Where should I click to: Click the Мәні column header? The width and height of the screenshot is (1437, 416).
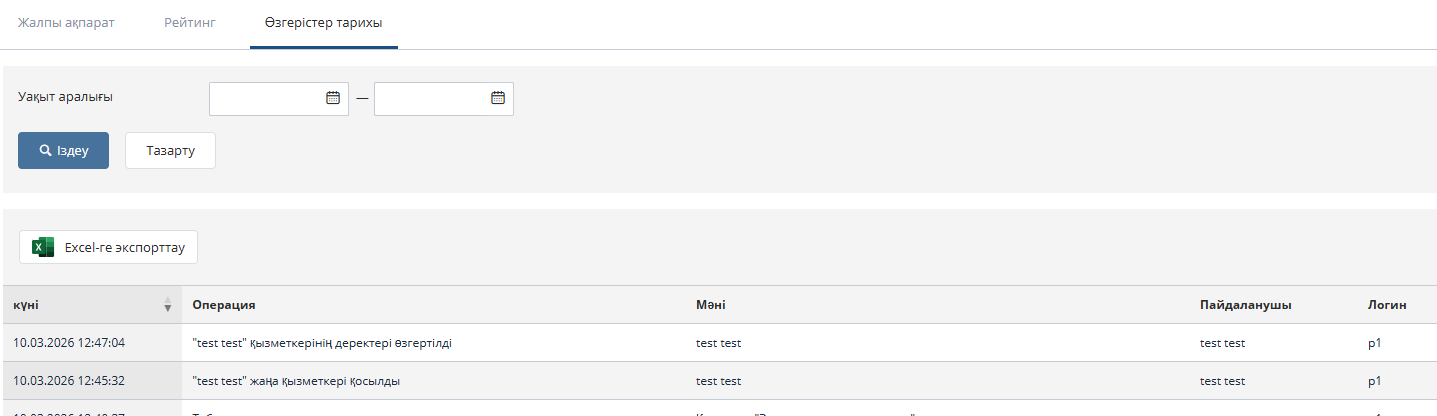point(711,305)
